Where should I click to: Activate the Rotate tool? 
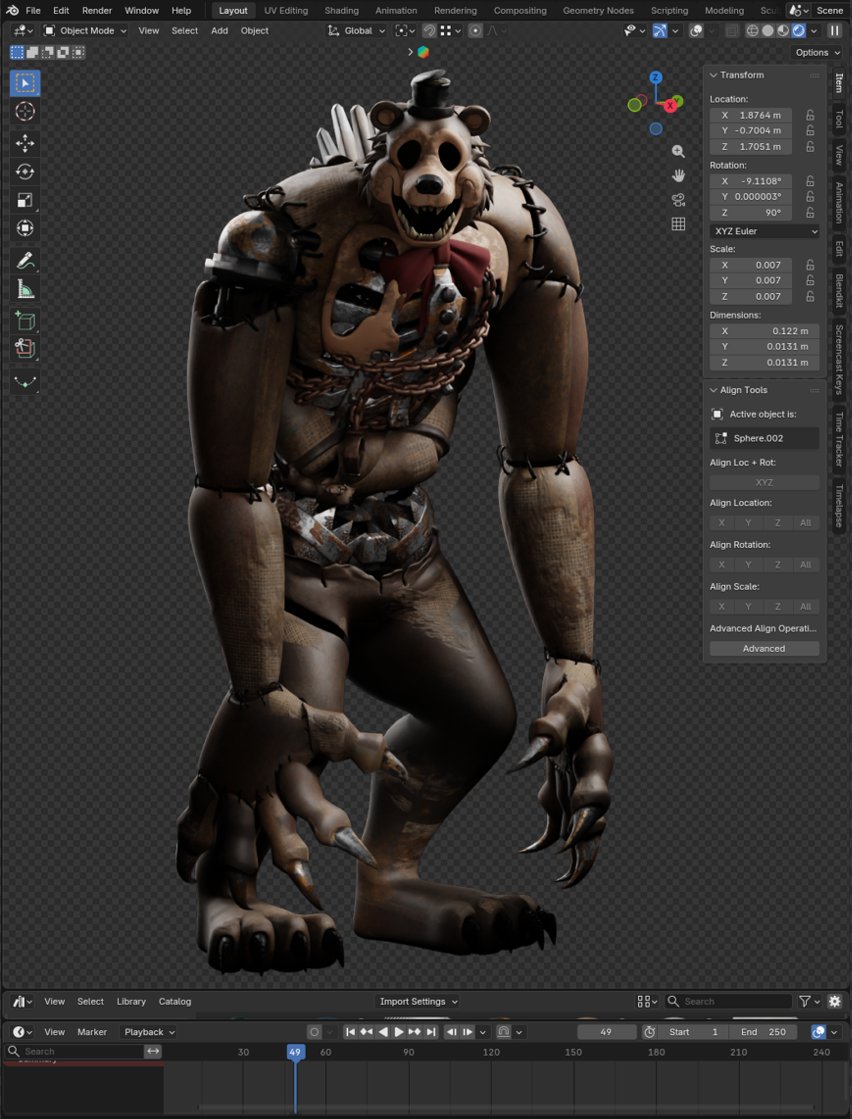pyautogui.click(x=25, y=172)
